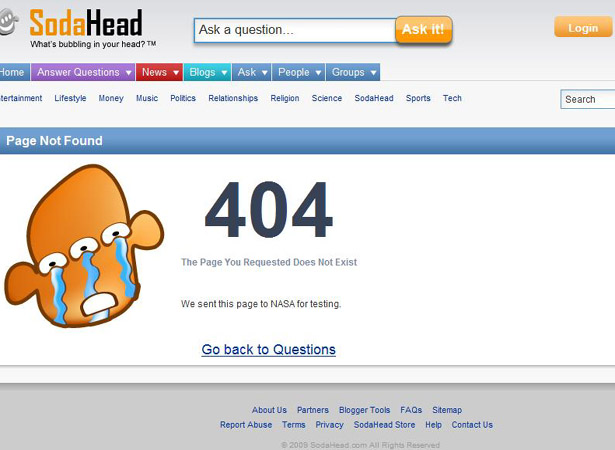Open the FAQs footer link
The width and height of the screenshot is (615, 450).
(x=411, y=410)
